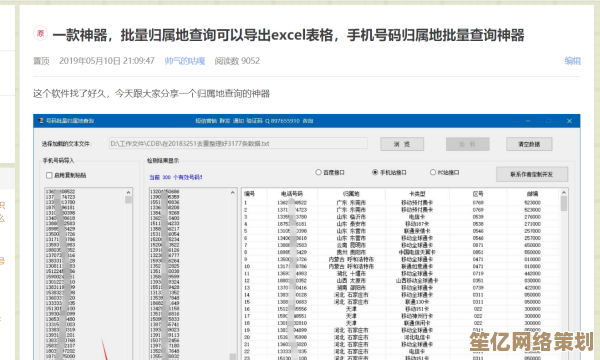
Task: Select the 手机站接口 radio option
Action: (375, 173)
